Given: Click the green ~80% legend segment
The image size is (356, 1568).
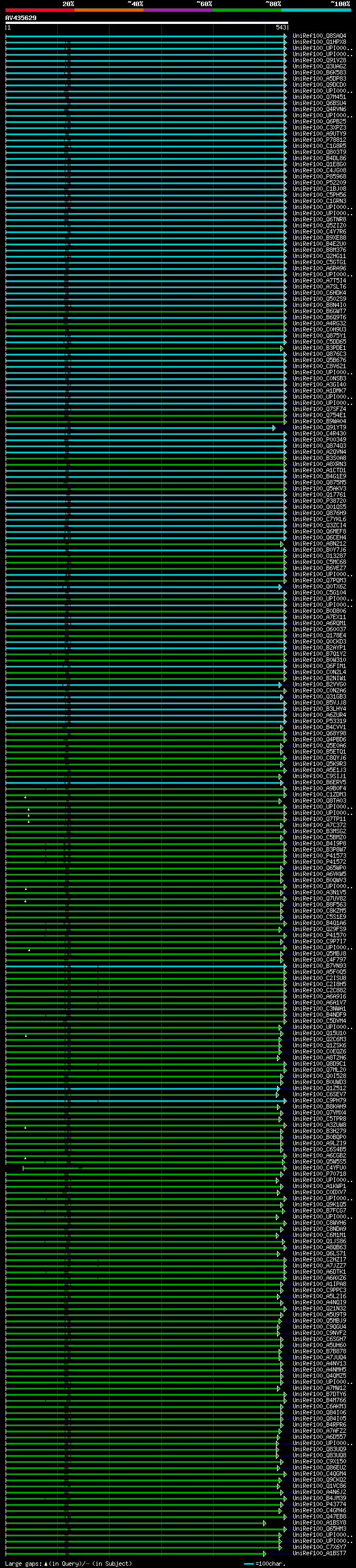Looking at the screenshot, I should pos(247,10).
